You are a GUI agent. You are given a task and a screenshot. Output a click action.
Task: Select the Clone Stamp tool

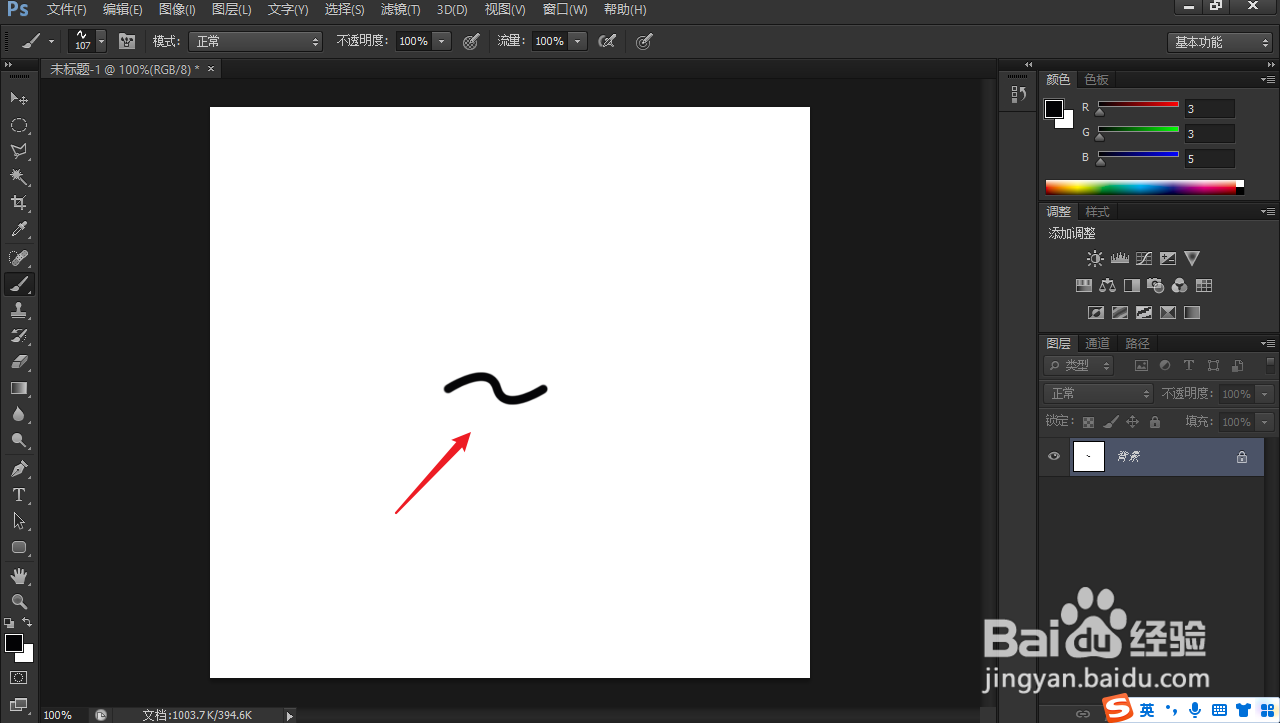click(x=18, y=310)
